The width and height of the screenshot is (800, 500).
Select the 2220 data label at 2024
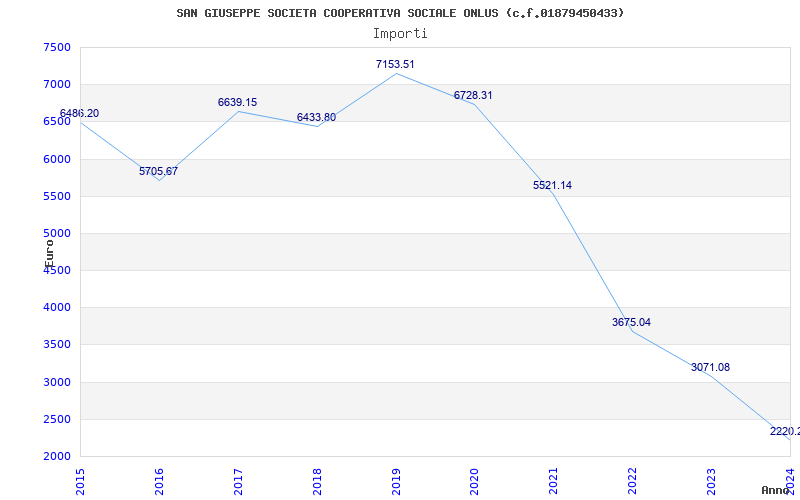(785, 432)
